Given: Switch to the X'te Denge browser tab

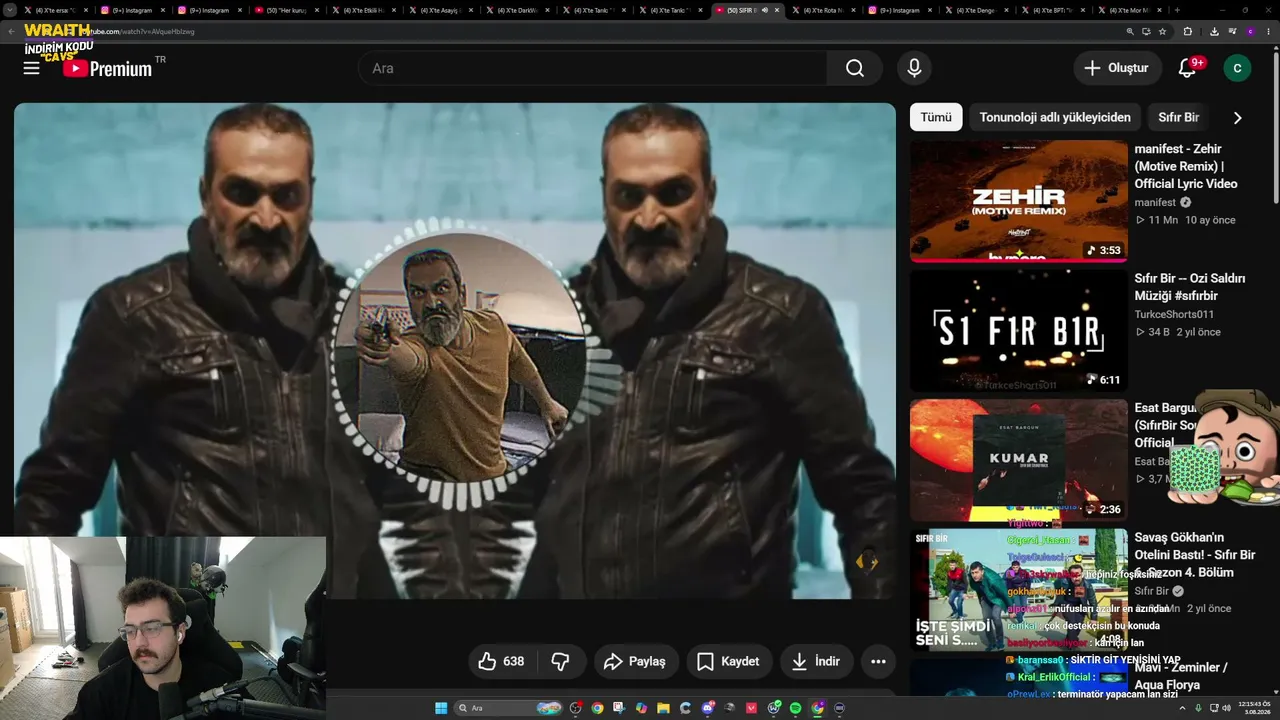Looking at the screenshot, I should [x=978, y=10].
